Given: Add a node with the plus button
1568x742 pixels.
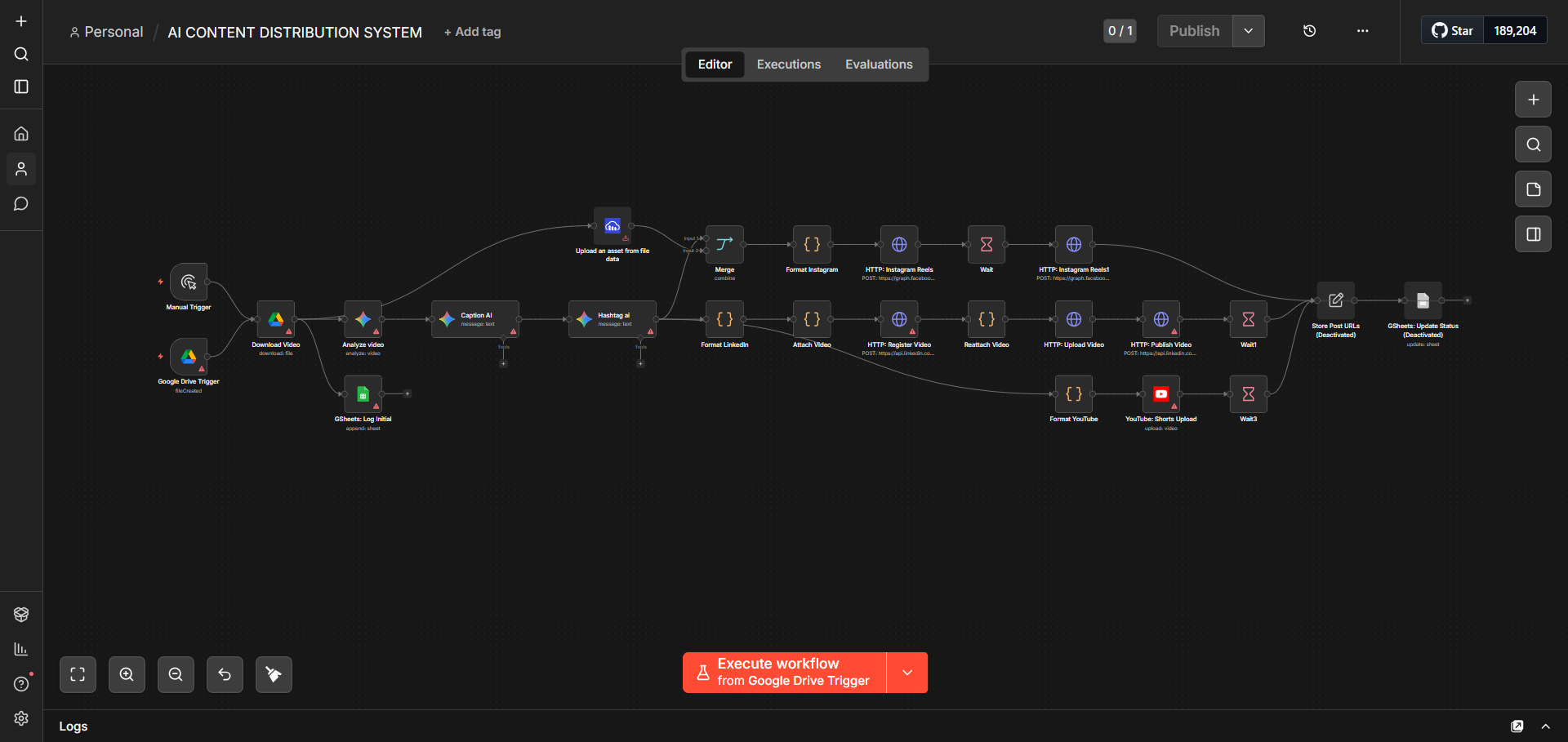Looking at the screenshot, I should (1533, 100).
